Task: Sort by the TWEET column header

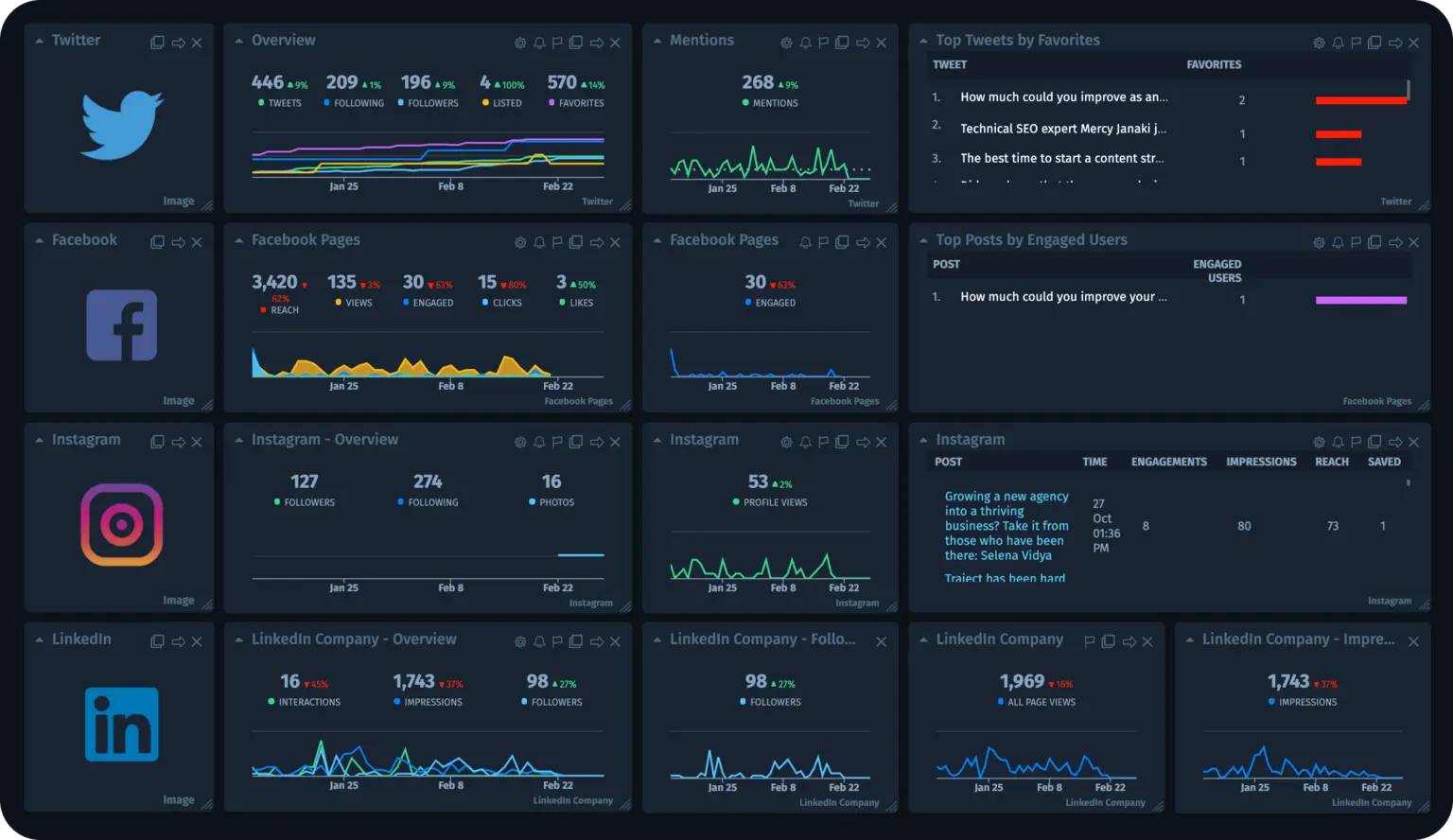Action: tap(950, 64)
